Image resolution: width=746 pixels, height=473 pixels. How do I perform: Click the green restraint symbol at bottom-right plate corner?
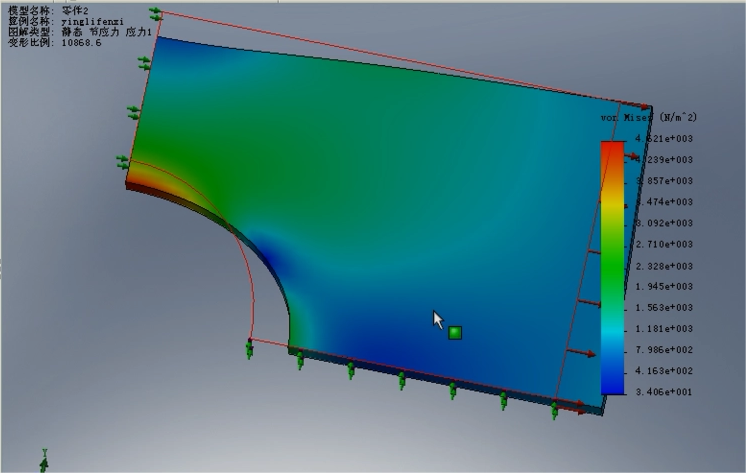(554, 409)
